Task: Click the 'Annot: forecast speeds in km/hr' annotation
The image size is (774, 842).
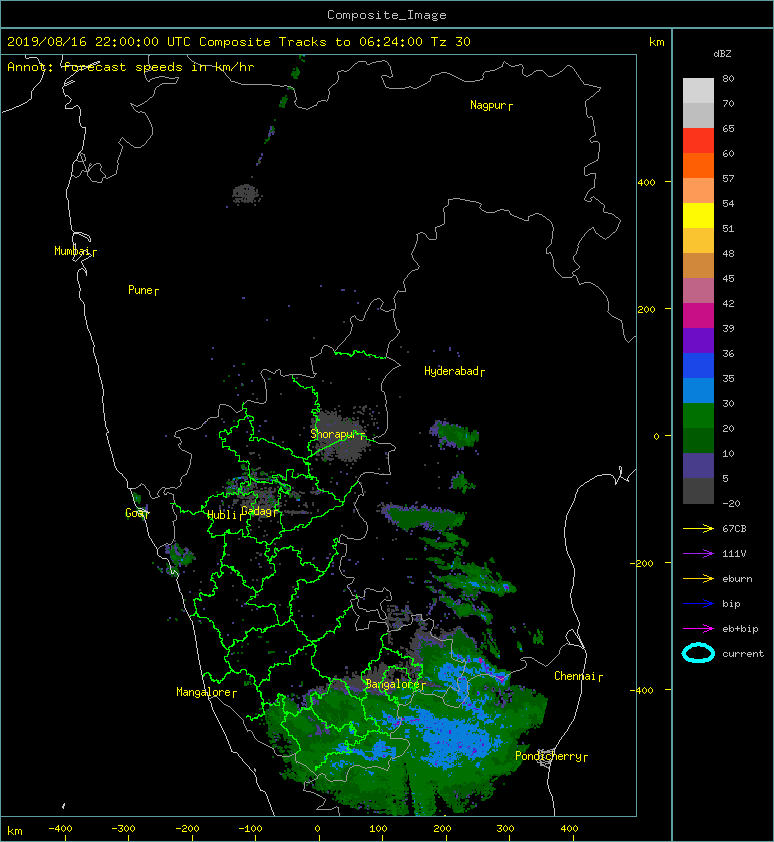Action: click(131, 67)
